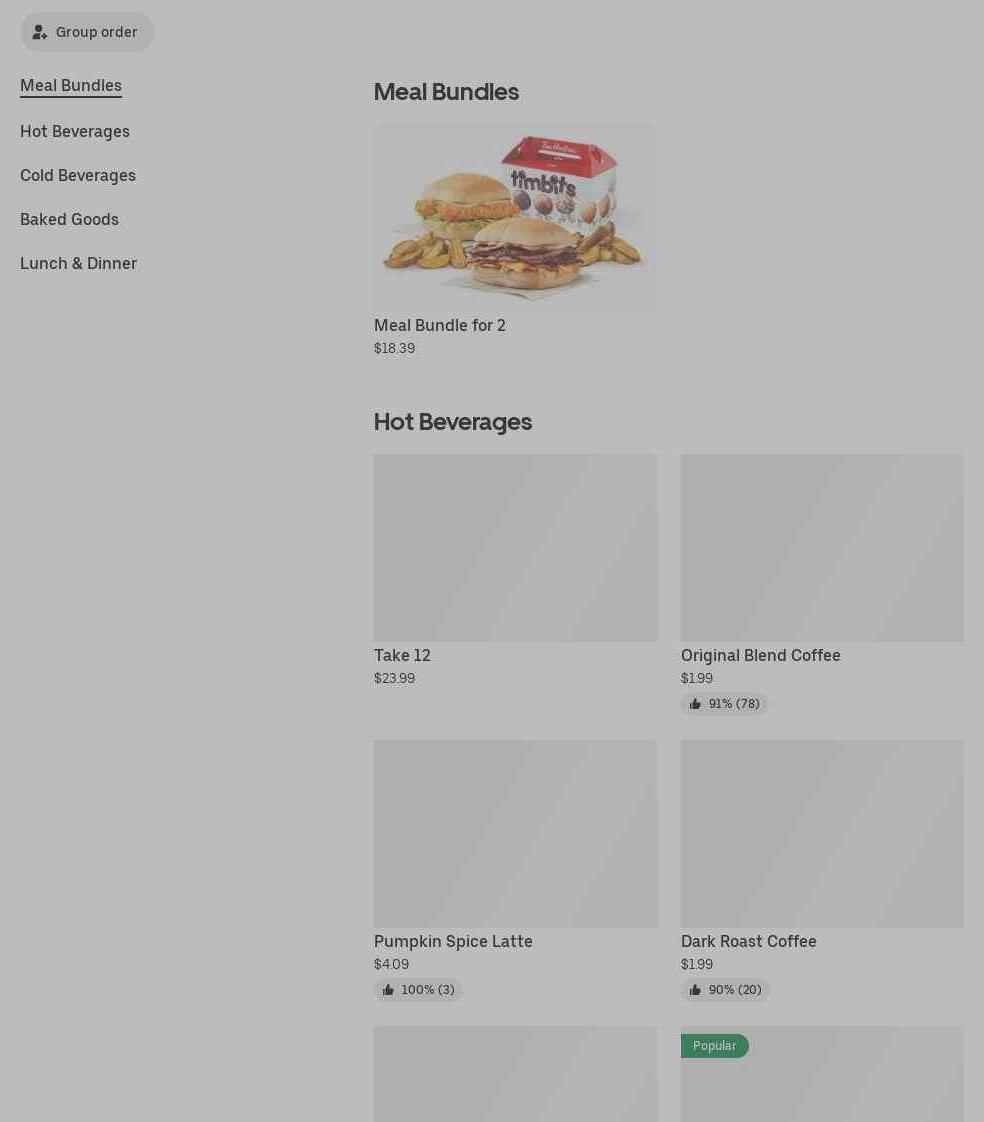The height and width of the screenshot is (1122, 984).
Task: Select Lunch & Dinner category
Action: coord(79,263)
